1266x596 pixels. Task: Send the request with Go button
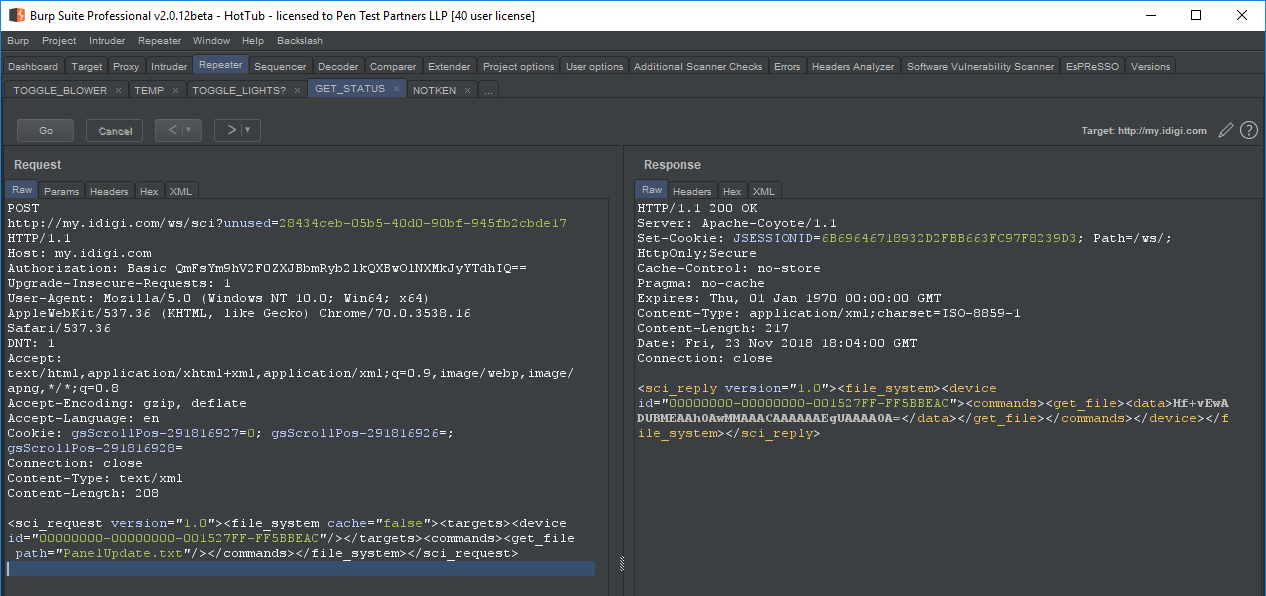click(x=46, y=131)
